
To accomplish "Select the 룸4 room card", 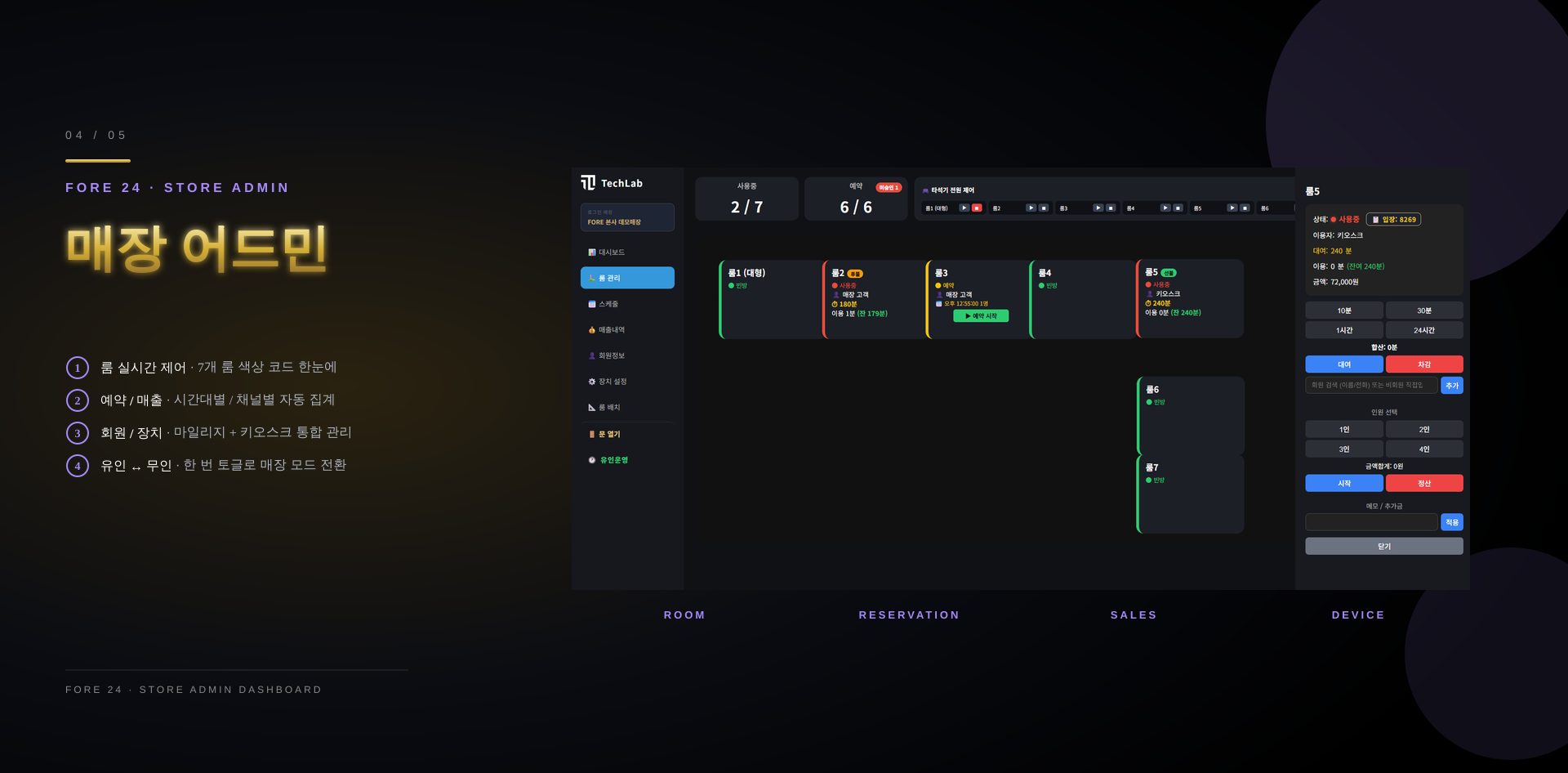I will (1082, 299).
